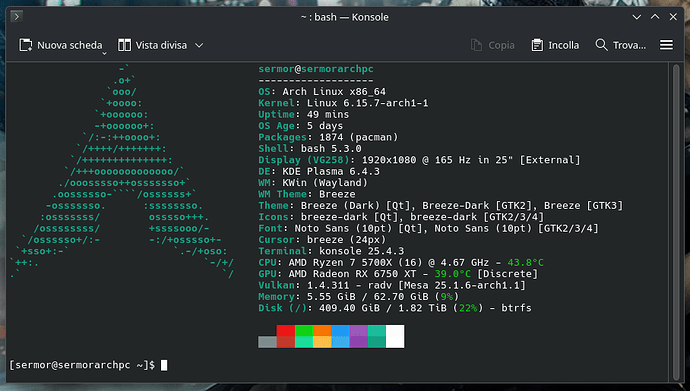This screenshot has width=690, height=391.
Task: Click the terminal vertical scrollbar
Action: [x=676, y=223]
